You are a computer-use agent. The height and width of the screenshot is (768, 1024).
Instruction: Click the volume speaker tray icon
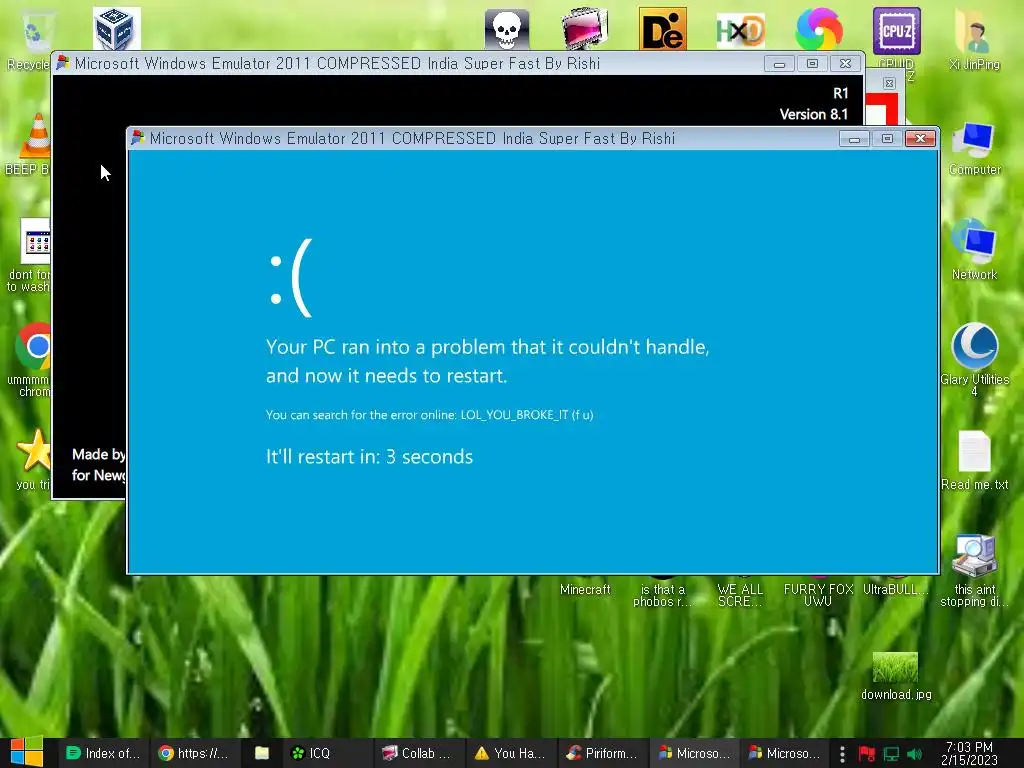coord(914,754)
